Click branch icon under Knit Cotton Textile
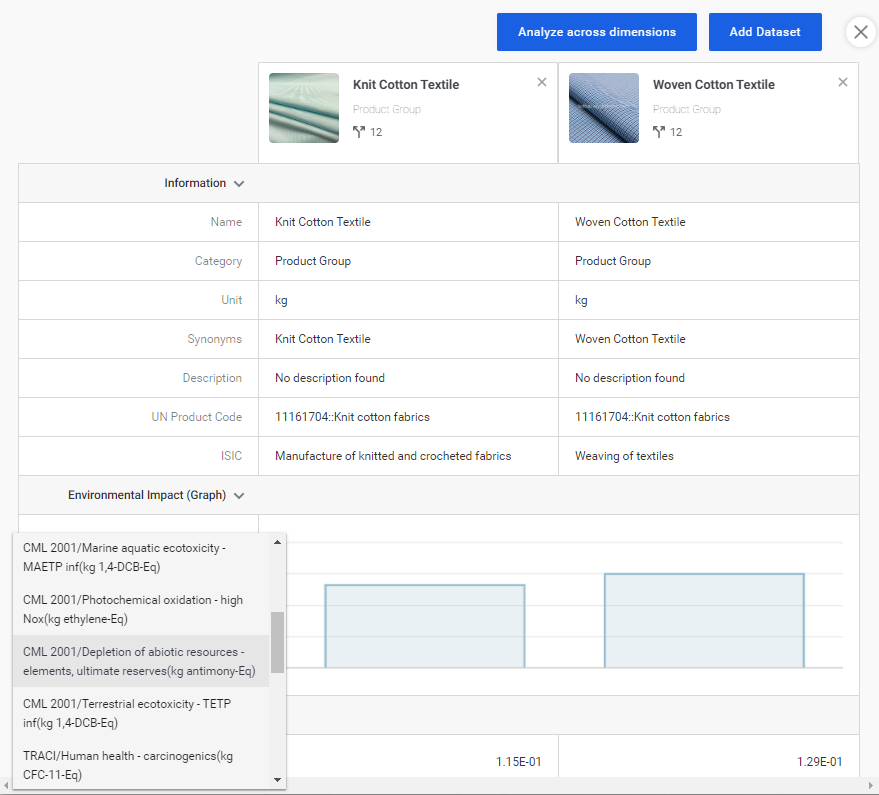 359,132
